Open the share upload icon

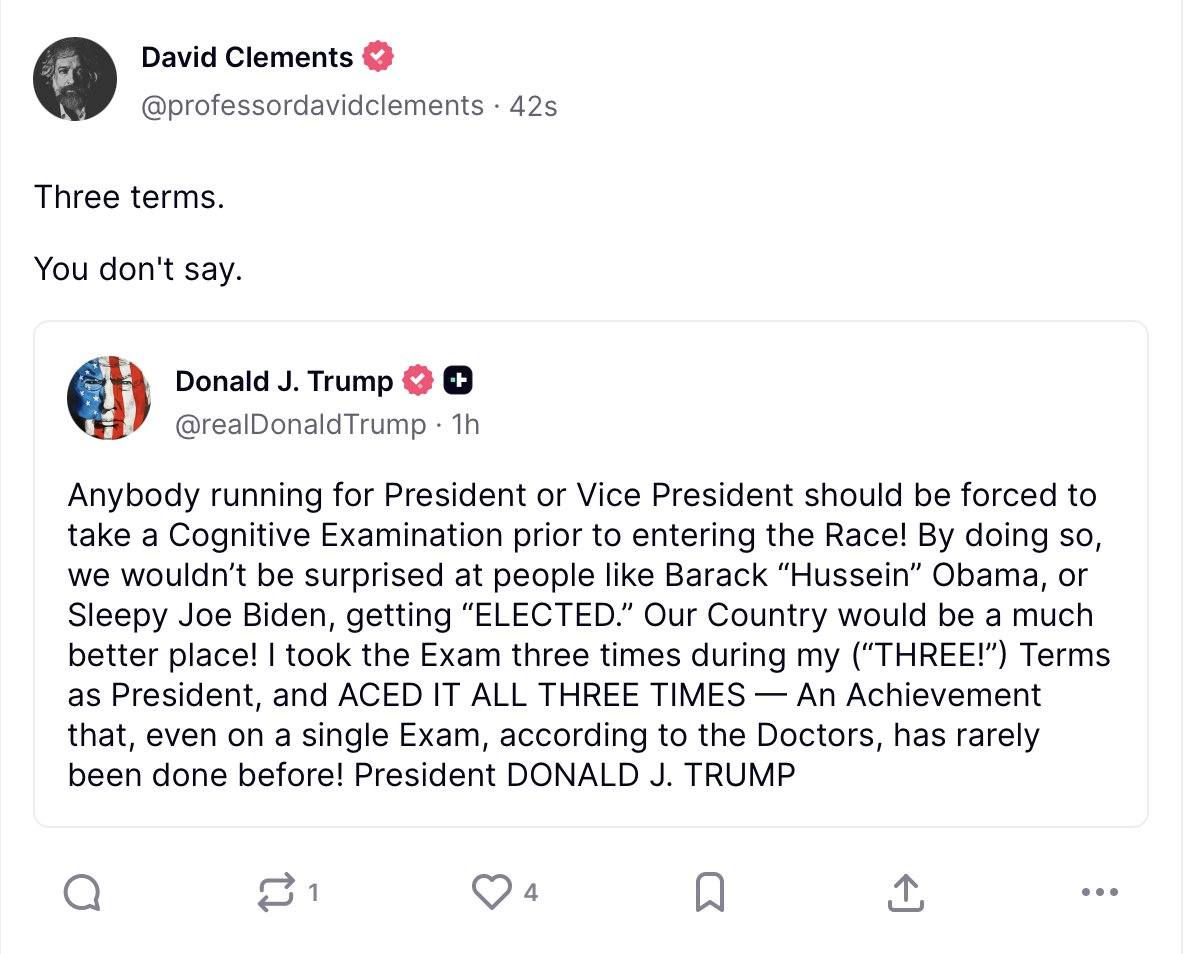tap(903, 893)
